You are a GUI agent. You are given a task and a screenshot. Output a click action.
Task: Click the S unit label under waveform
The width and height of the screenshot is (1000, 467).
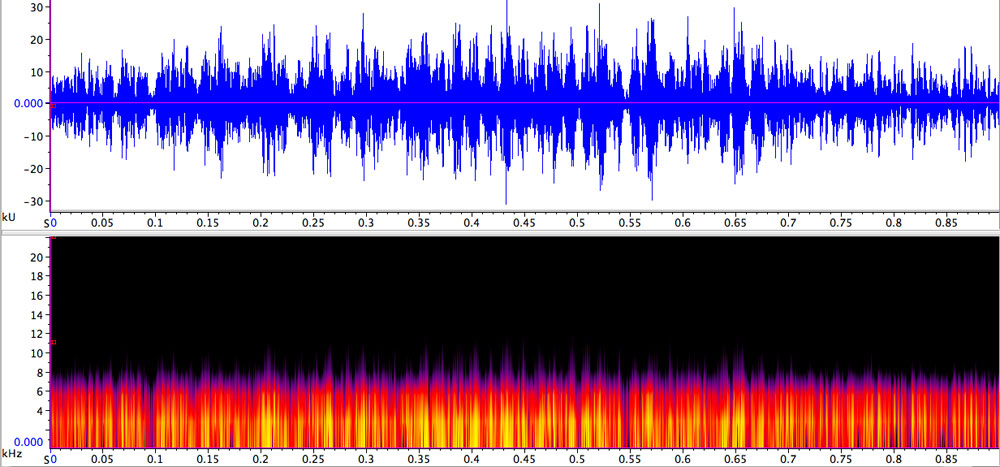pos(47,224)
